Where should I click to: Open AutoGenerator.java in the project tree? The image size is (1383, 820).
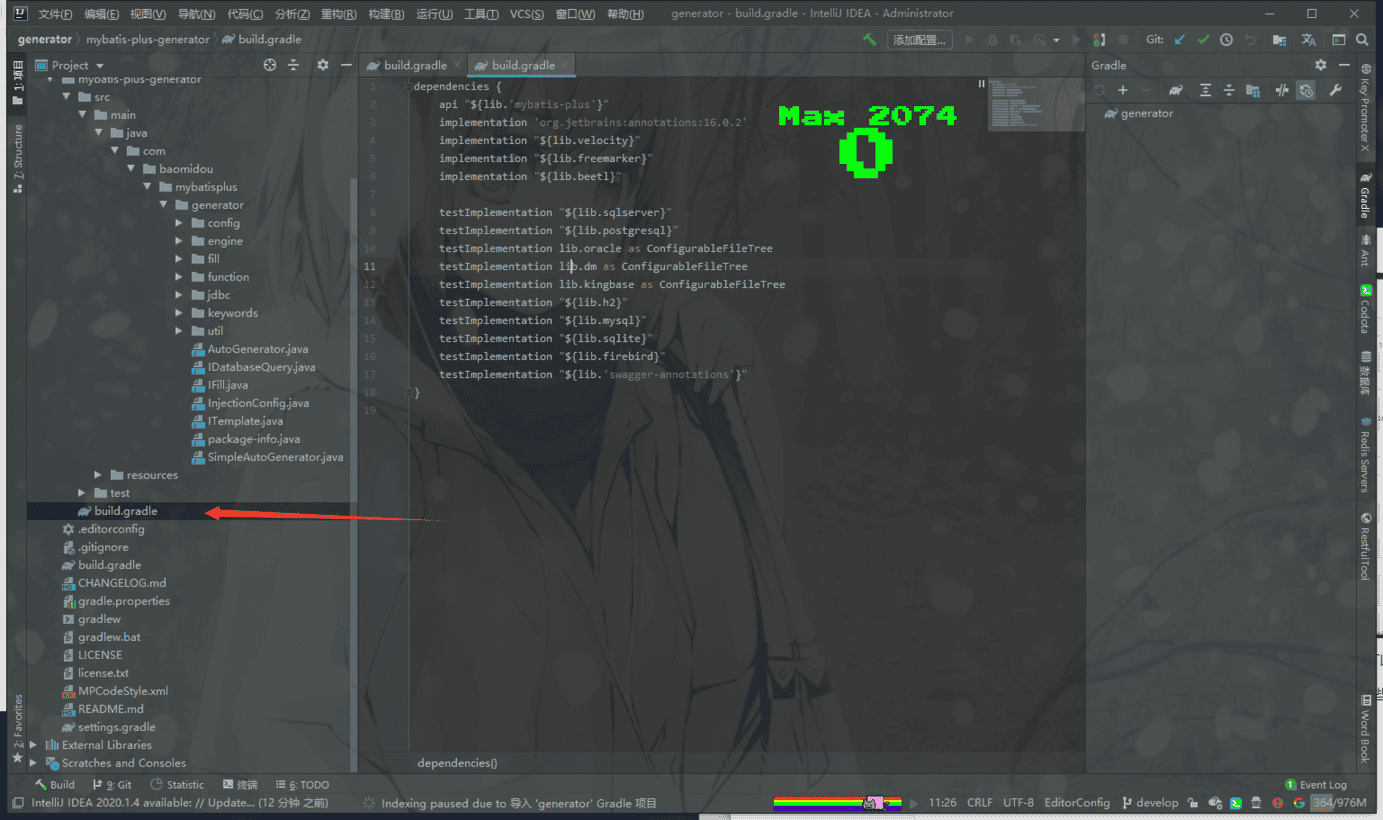257,349
